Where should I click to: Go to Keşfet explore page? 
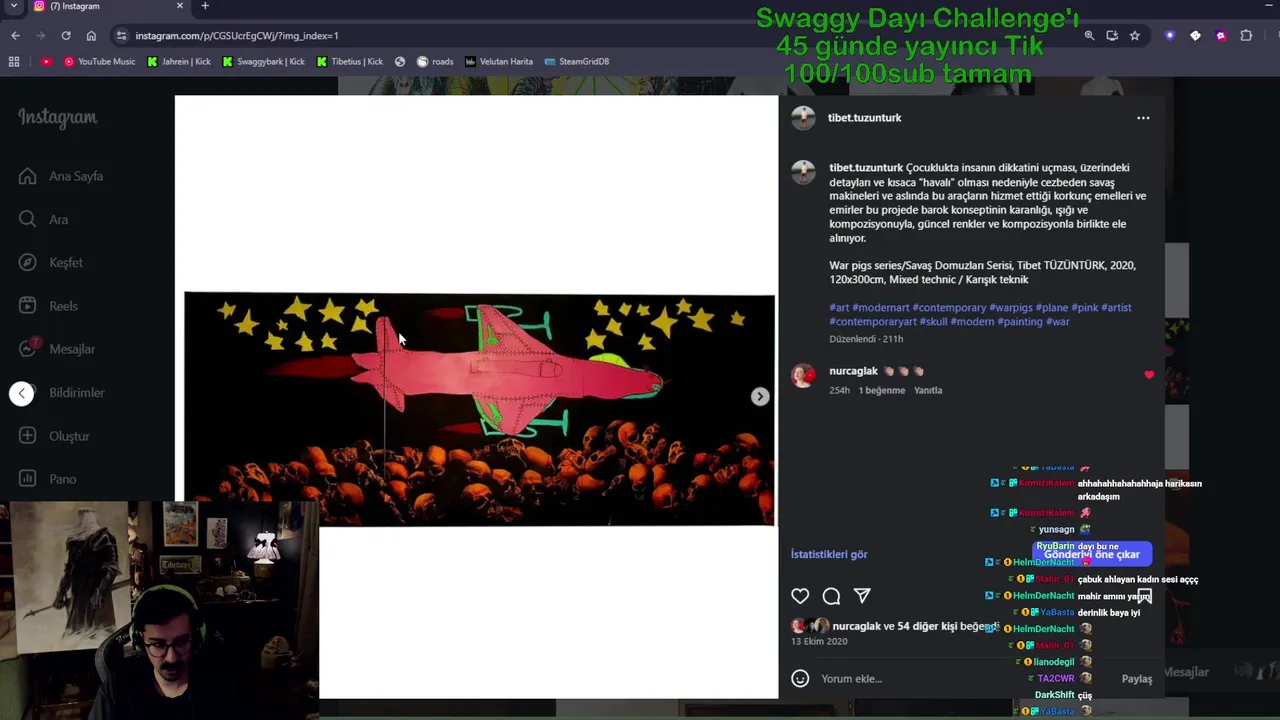point(51,262)
